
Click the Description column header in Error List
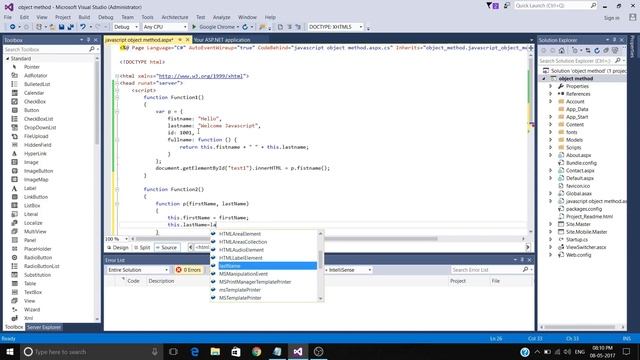[161, 281]
